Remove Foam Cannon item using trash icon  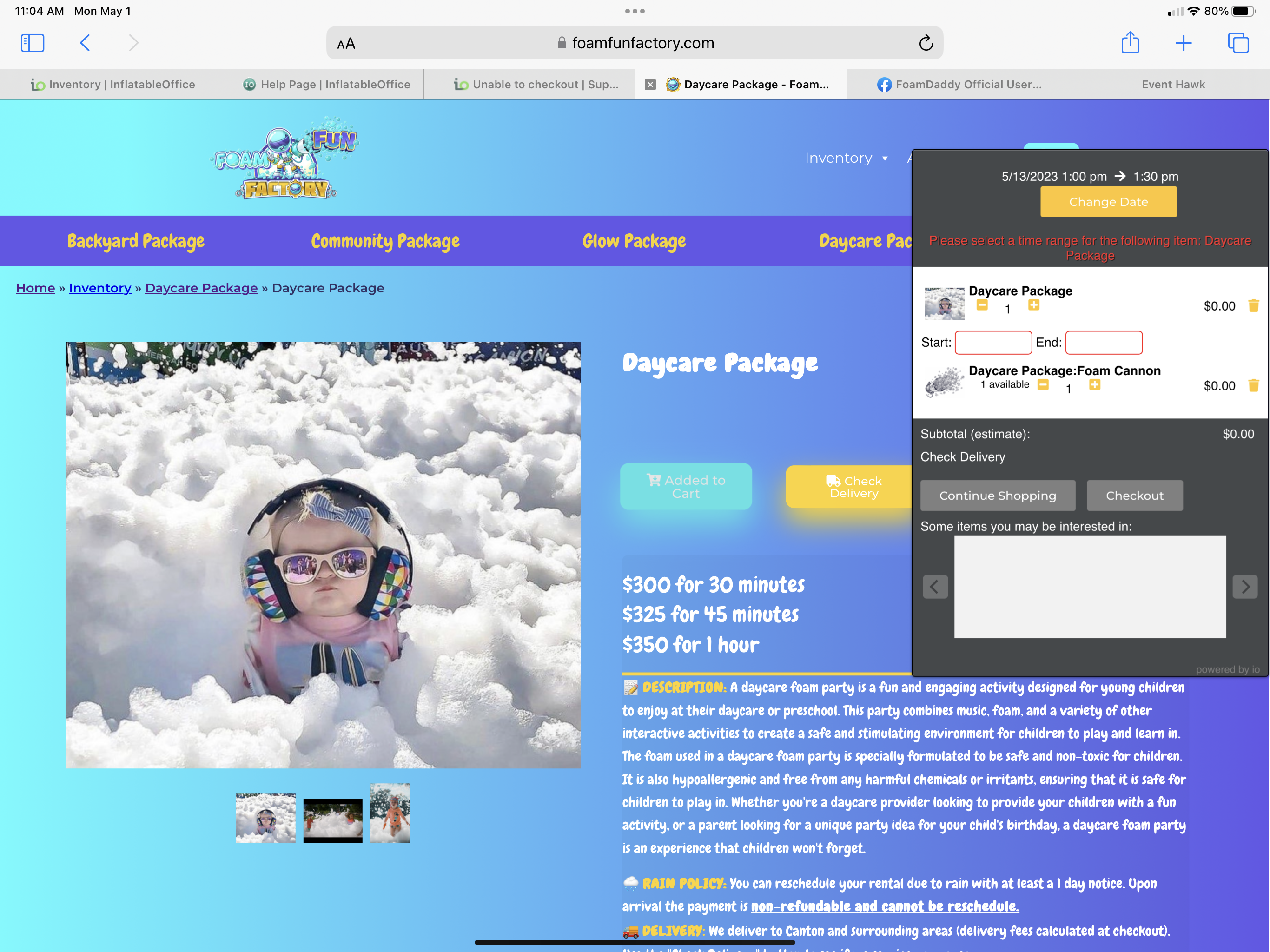pyautogui.click(x=1253, y=385)
